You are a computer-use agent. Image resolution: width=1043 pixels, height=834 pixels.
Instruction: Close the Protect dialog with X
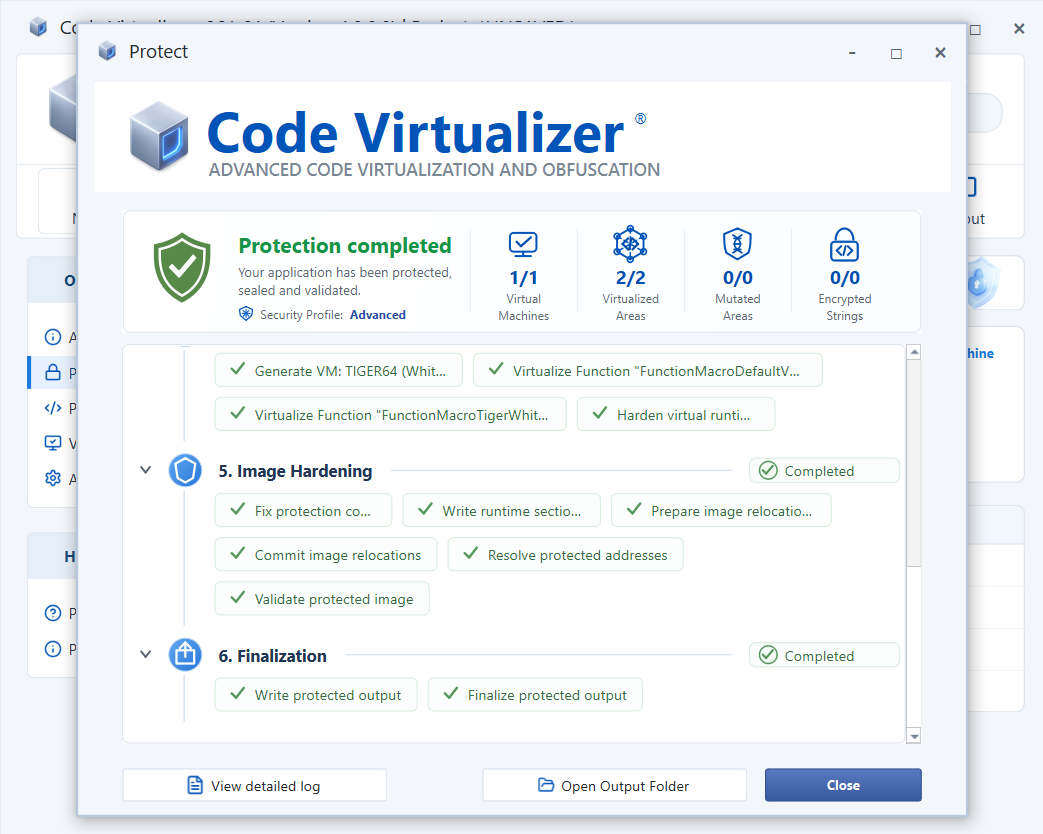pyautogui.click(x=940, y=53)
